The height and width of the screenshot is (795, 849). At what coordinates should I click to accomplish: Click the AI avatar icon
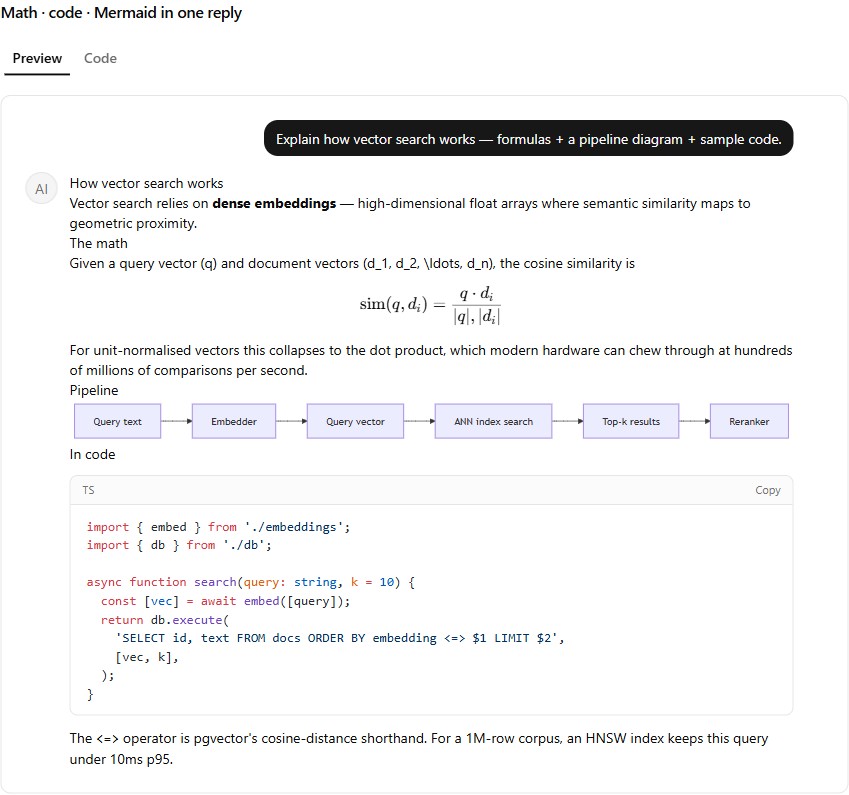pos(41,189)
